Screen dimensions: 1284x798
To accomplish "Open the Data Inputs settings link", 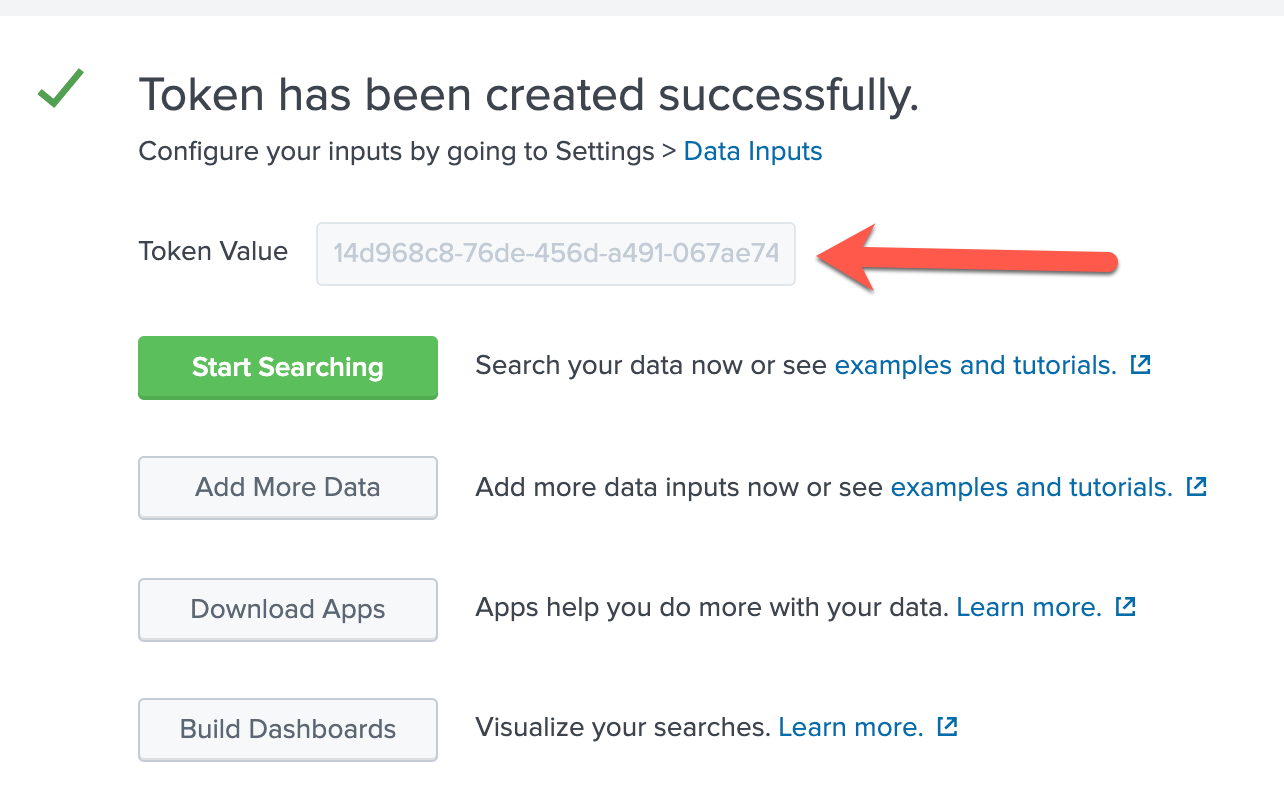I will pos(752,152).
